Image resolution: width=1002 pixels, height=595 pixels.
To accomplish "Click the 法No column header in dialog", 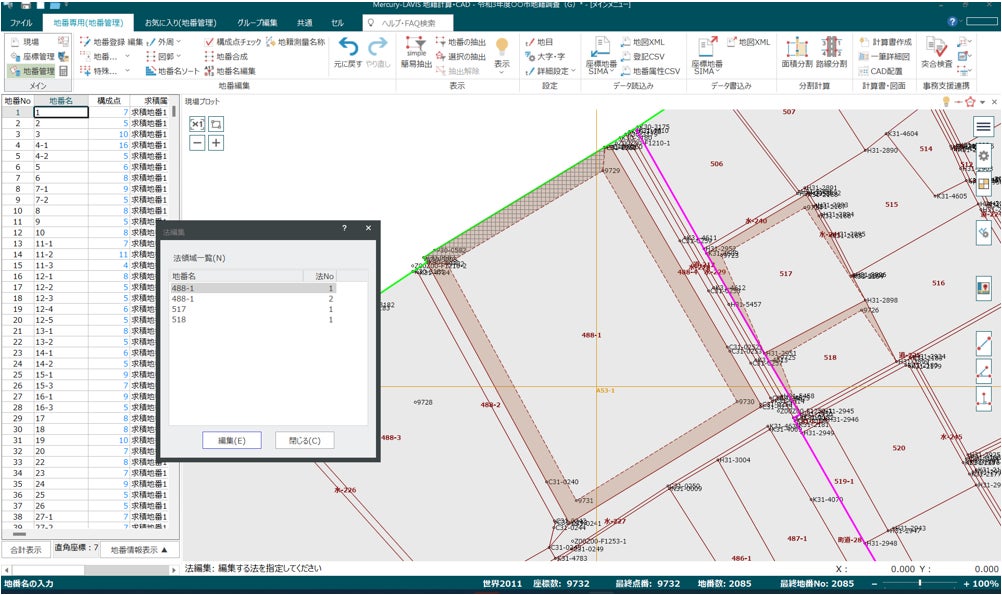I will [320, 276].
